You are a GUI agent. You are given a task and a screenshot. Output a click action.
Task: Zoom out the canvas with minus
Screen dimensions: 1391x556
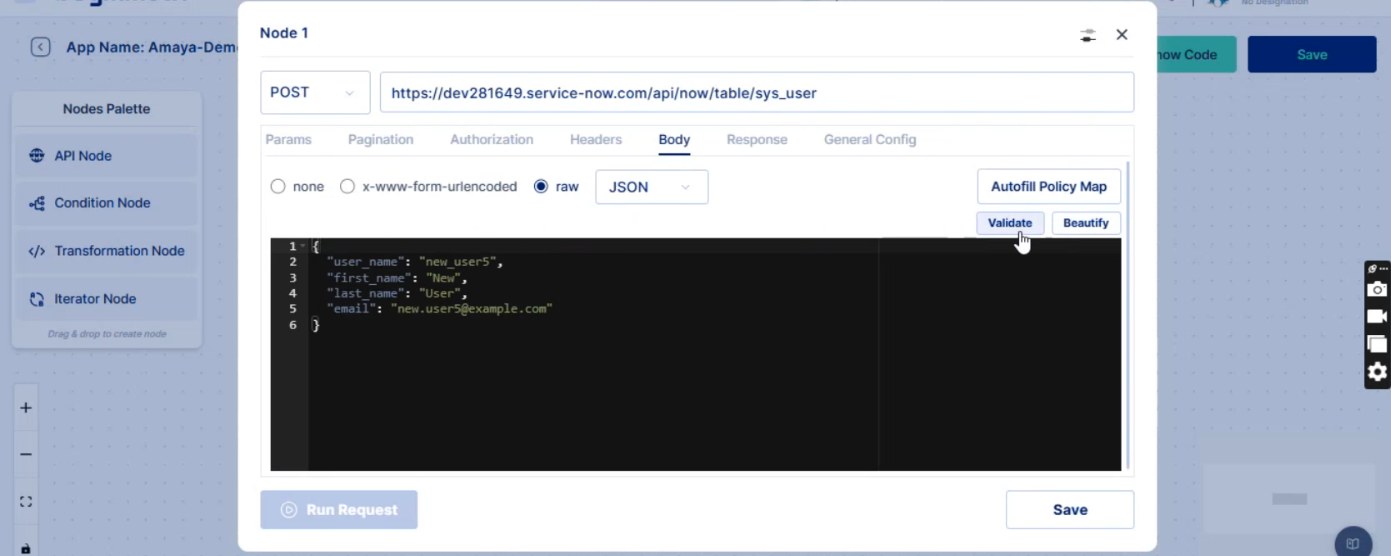tap(26, 454)
